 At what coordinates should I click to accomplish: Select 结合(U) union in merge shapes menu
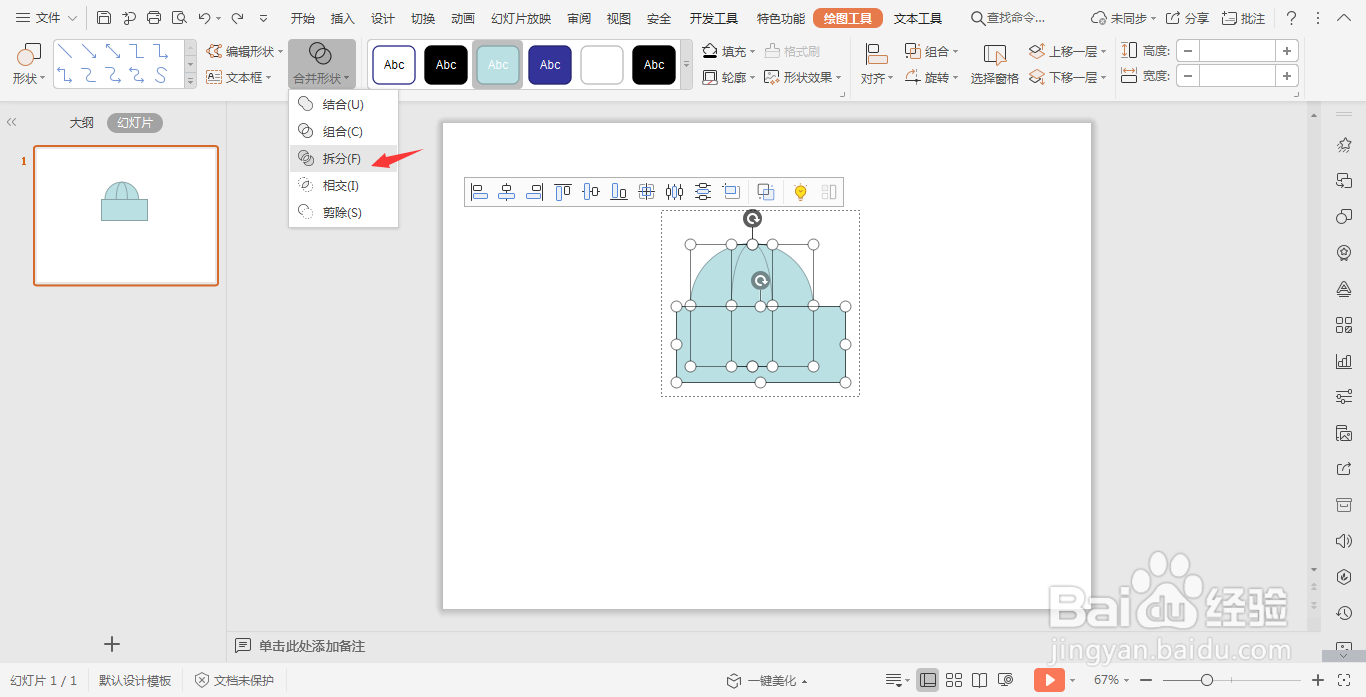(343, 104)
